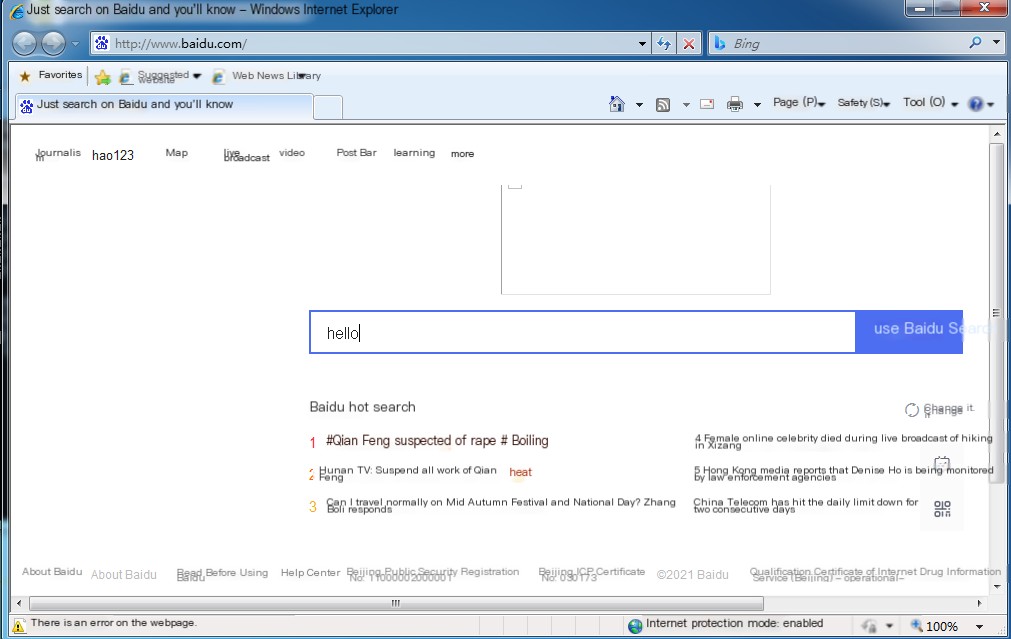Go forward using the browser Forward arrow
The image size is (1011, 639).
(x=54, y=44)
